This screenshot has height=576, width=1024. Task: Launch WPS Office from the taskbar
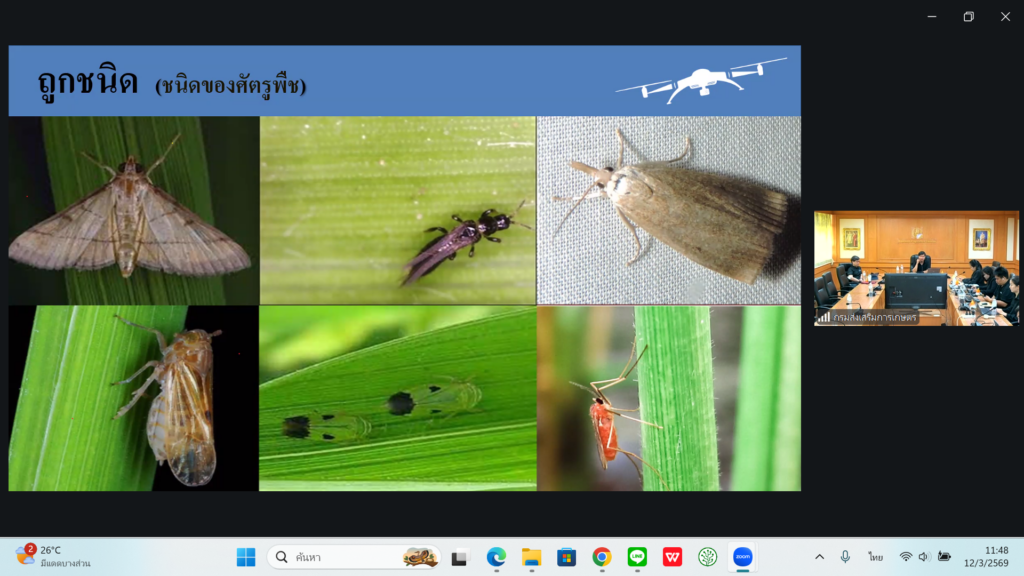672,557
